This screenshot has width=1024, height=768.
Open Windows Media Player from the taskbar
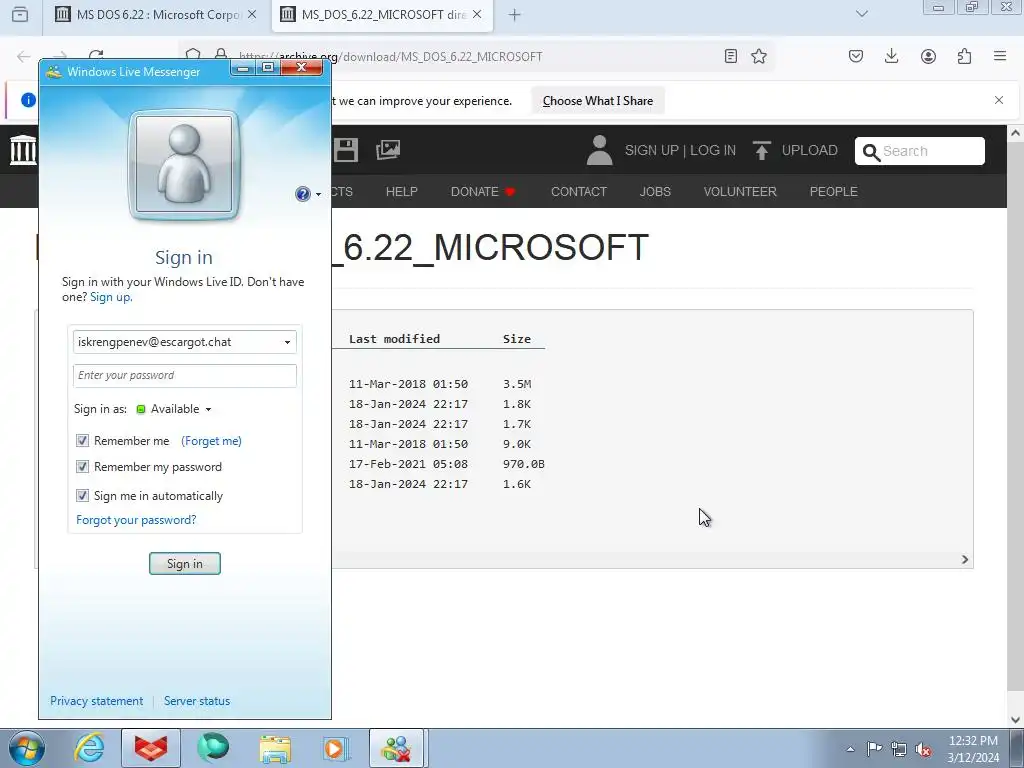(x=336, y=749)
